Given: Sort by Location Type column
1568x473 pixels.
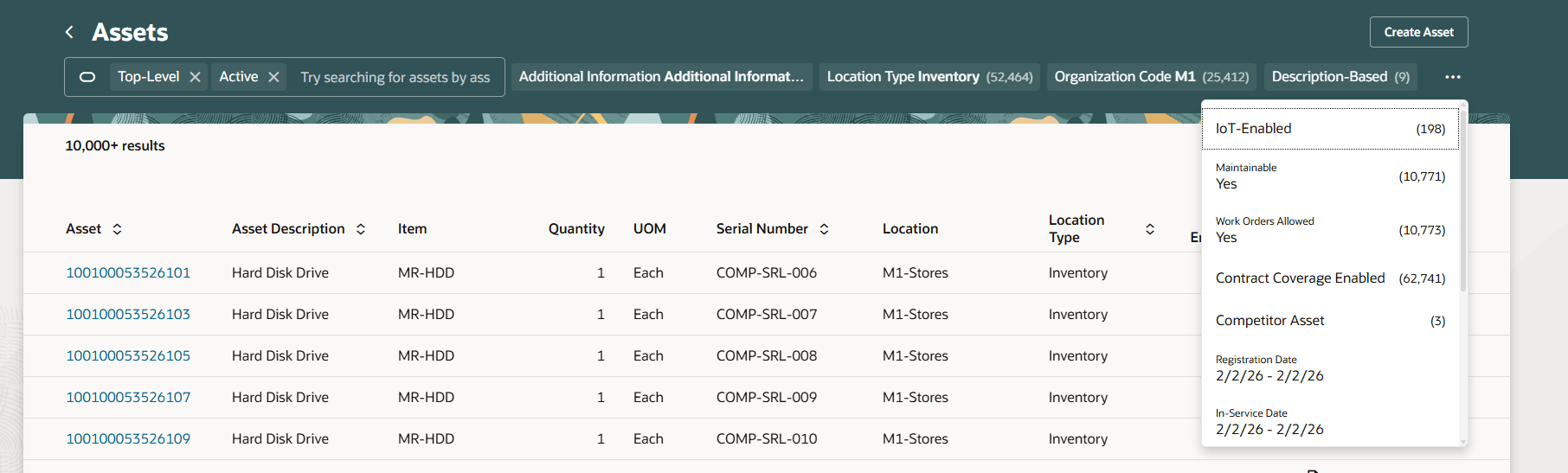Looking at the screenshot, I should (1150, 229).
